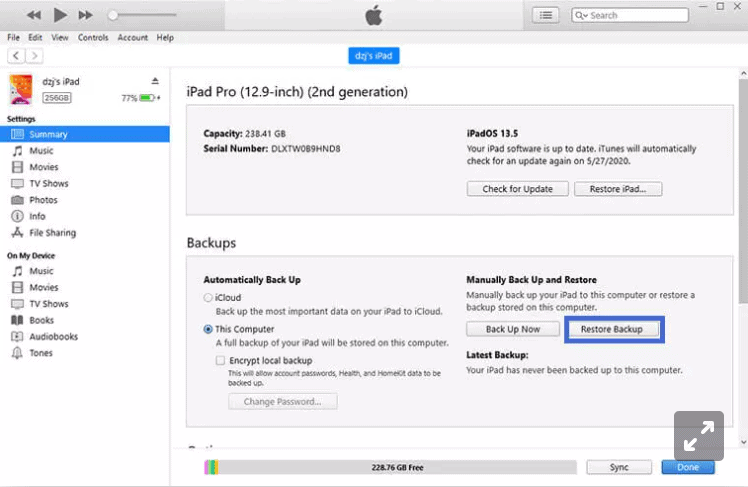The width and height of the screenshot is (748, 487).
Task: Open the list view button
Action: click(x=546, y=15)
